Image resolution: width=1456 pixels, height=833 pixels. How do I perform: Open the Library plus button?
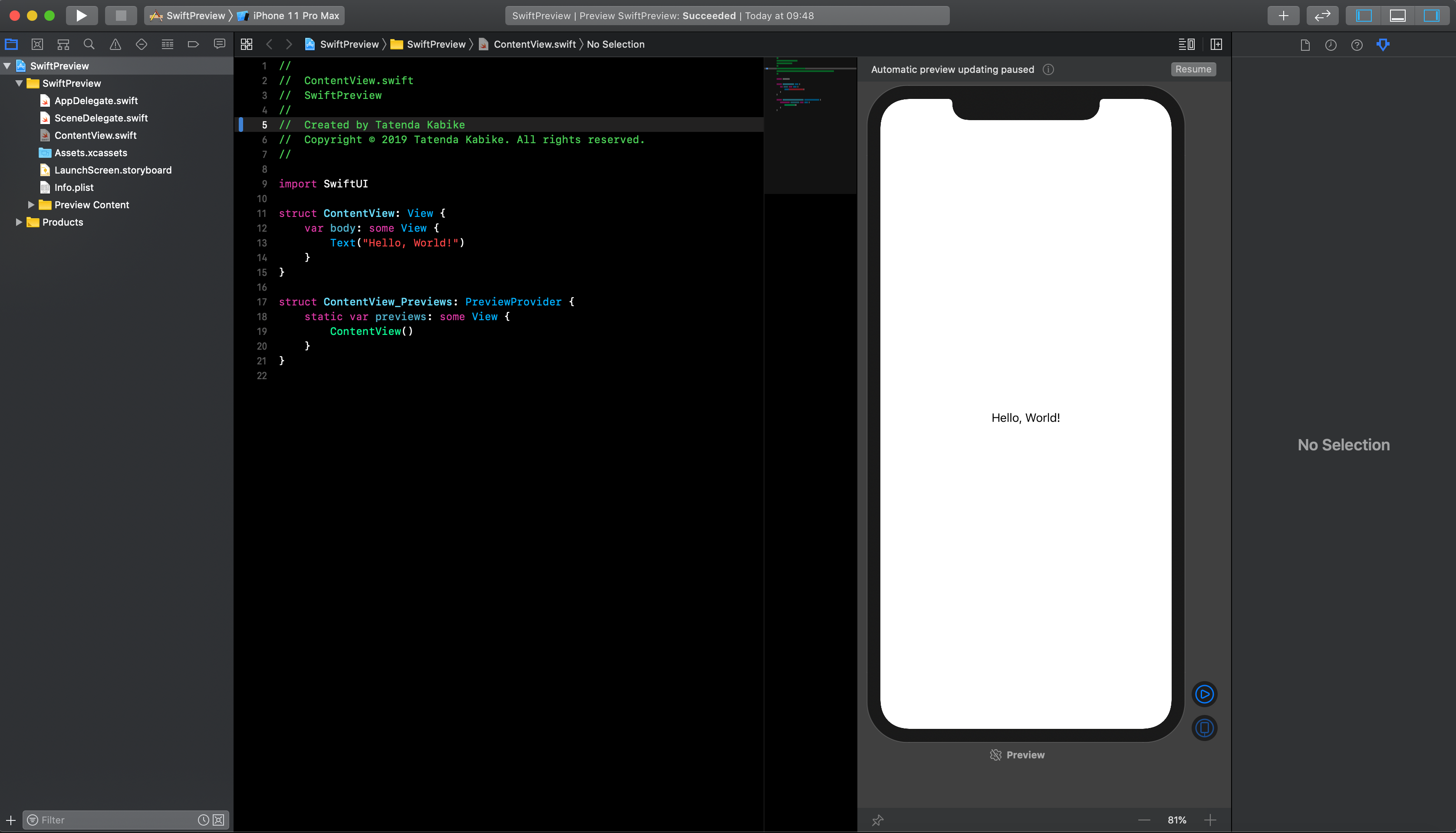point(1283,16)
